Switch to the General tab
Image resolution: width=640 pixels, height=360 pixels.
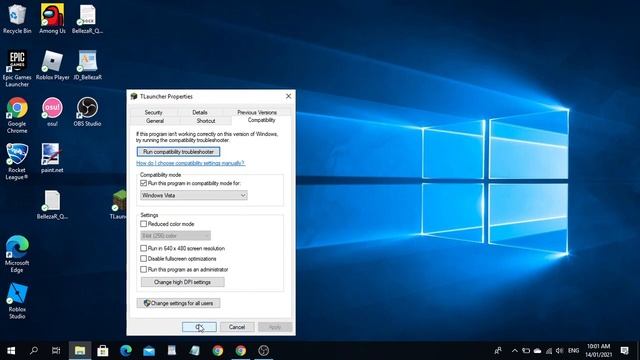(155, 121)
